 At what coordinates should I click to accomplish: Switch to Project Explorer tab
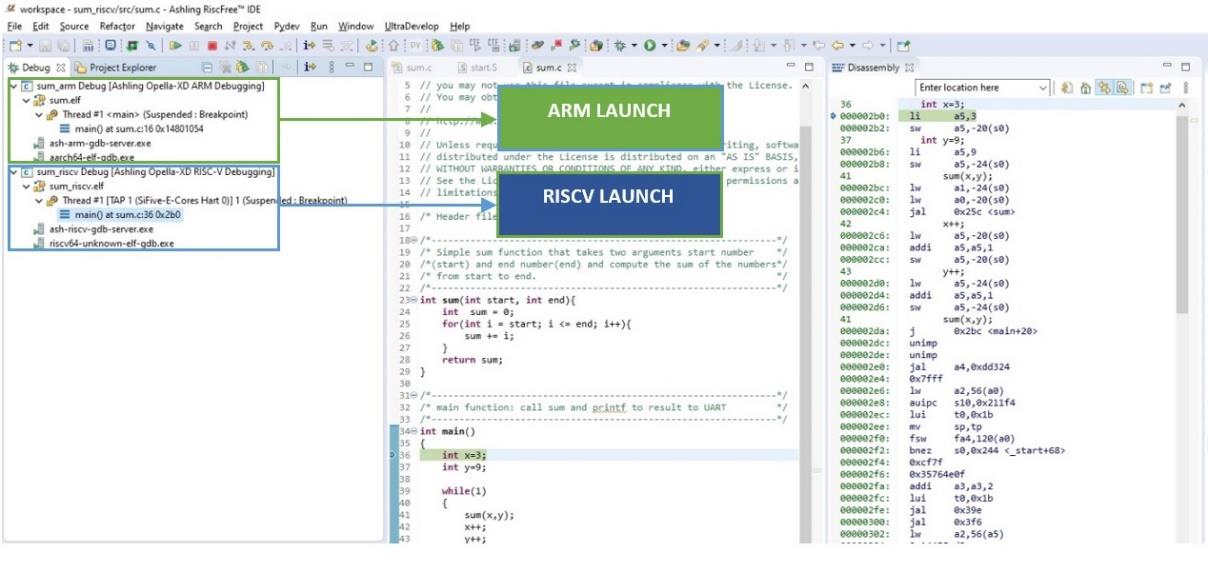point(115,67)
